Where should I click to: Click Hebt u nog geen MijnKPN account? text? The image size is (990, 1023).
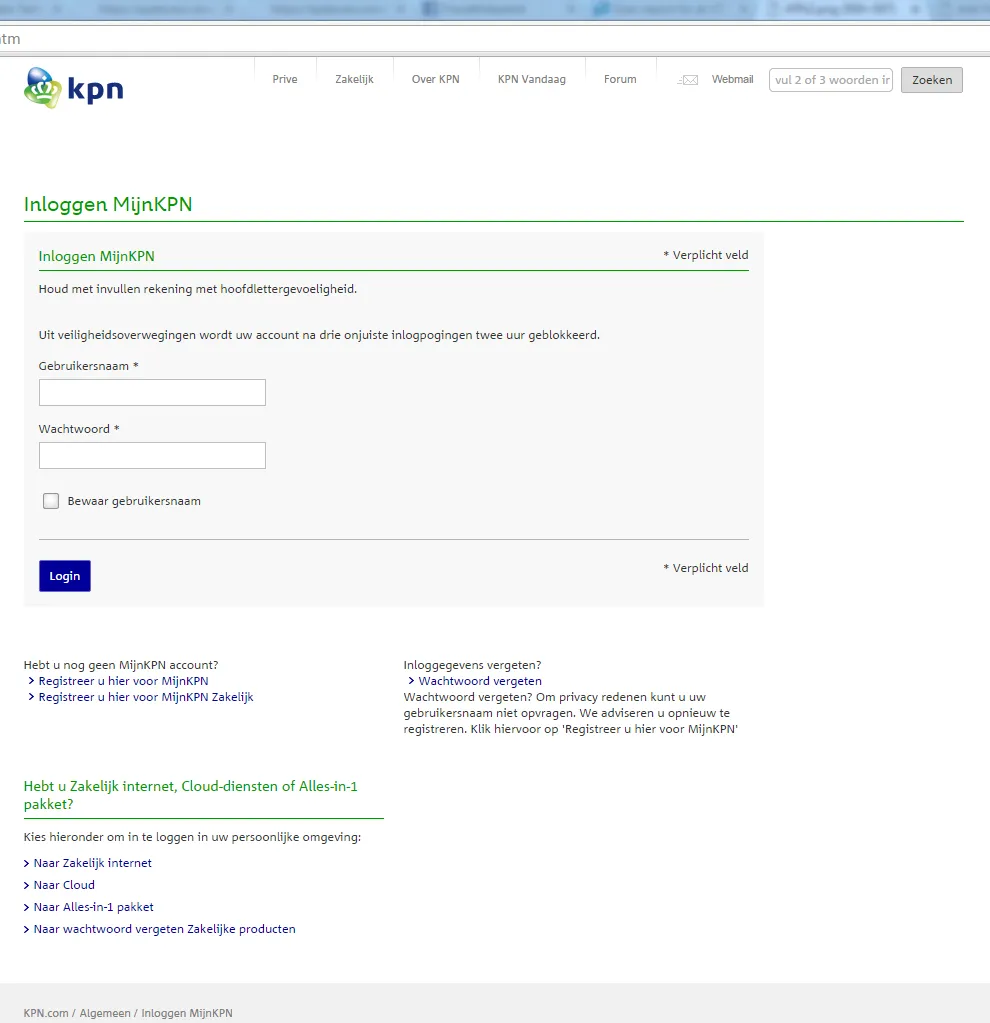121,665
